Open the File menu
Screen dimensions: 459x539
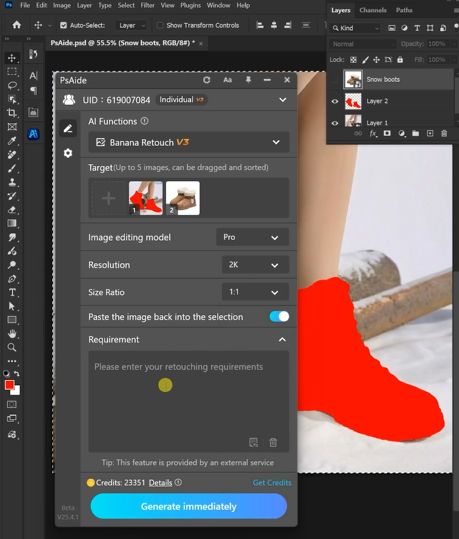pyautogui.click(x=25, y=6)
